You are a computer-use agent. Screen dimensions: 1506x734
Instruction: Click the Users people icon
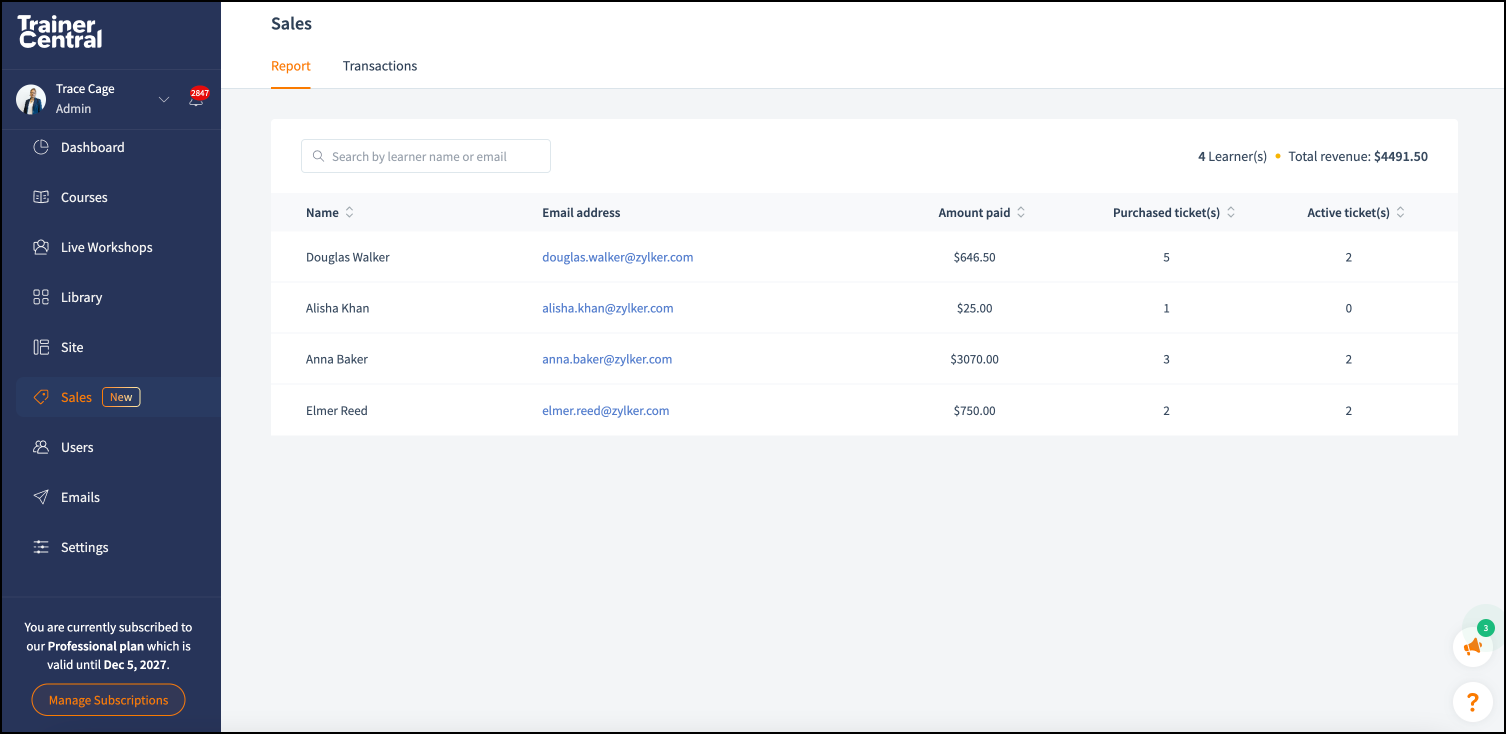[41, 447]
